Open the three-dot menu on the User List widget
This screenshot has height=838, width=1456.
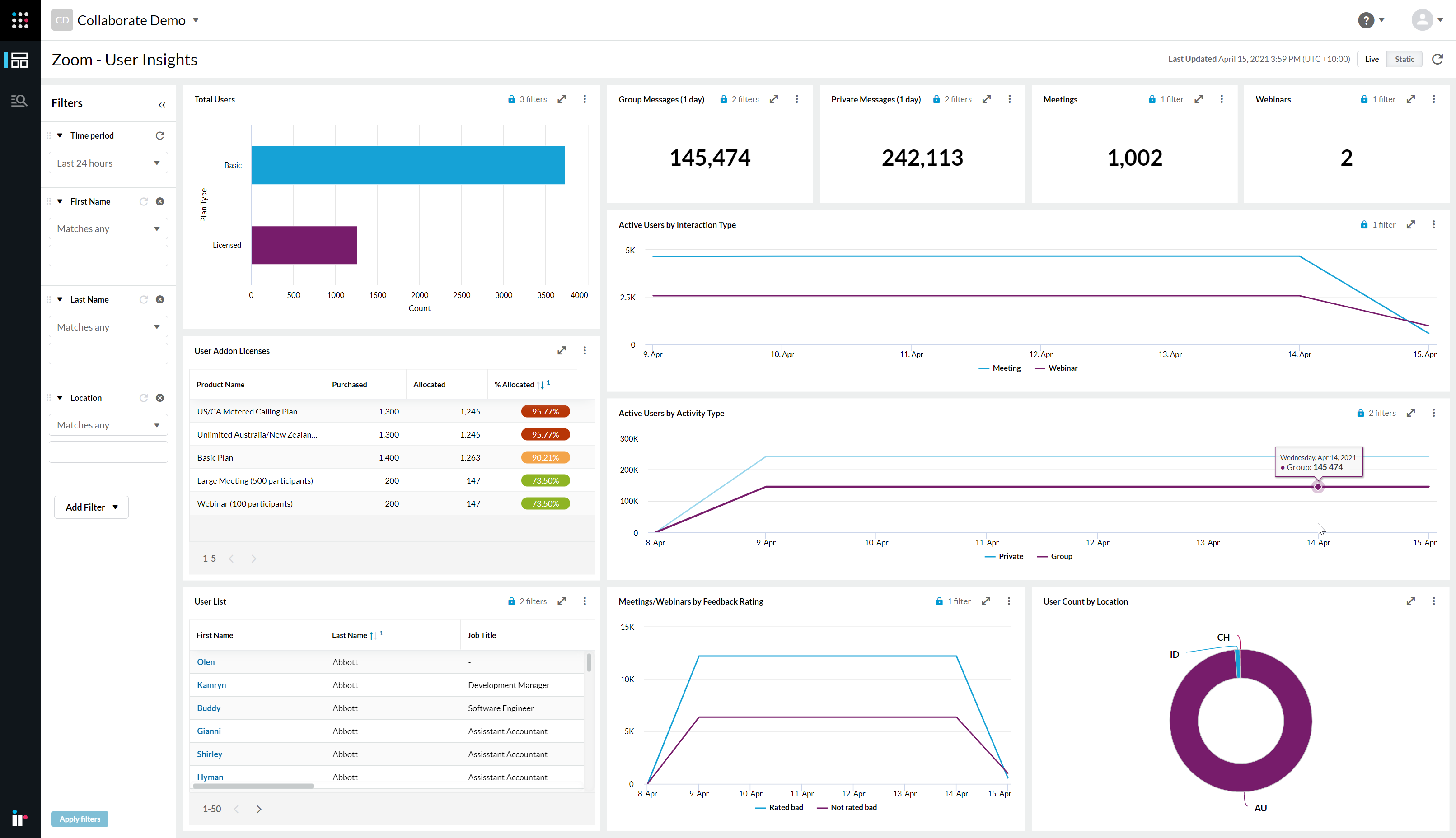tap(585, 601)
